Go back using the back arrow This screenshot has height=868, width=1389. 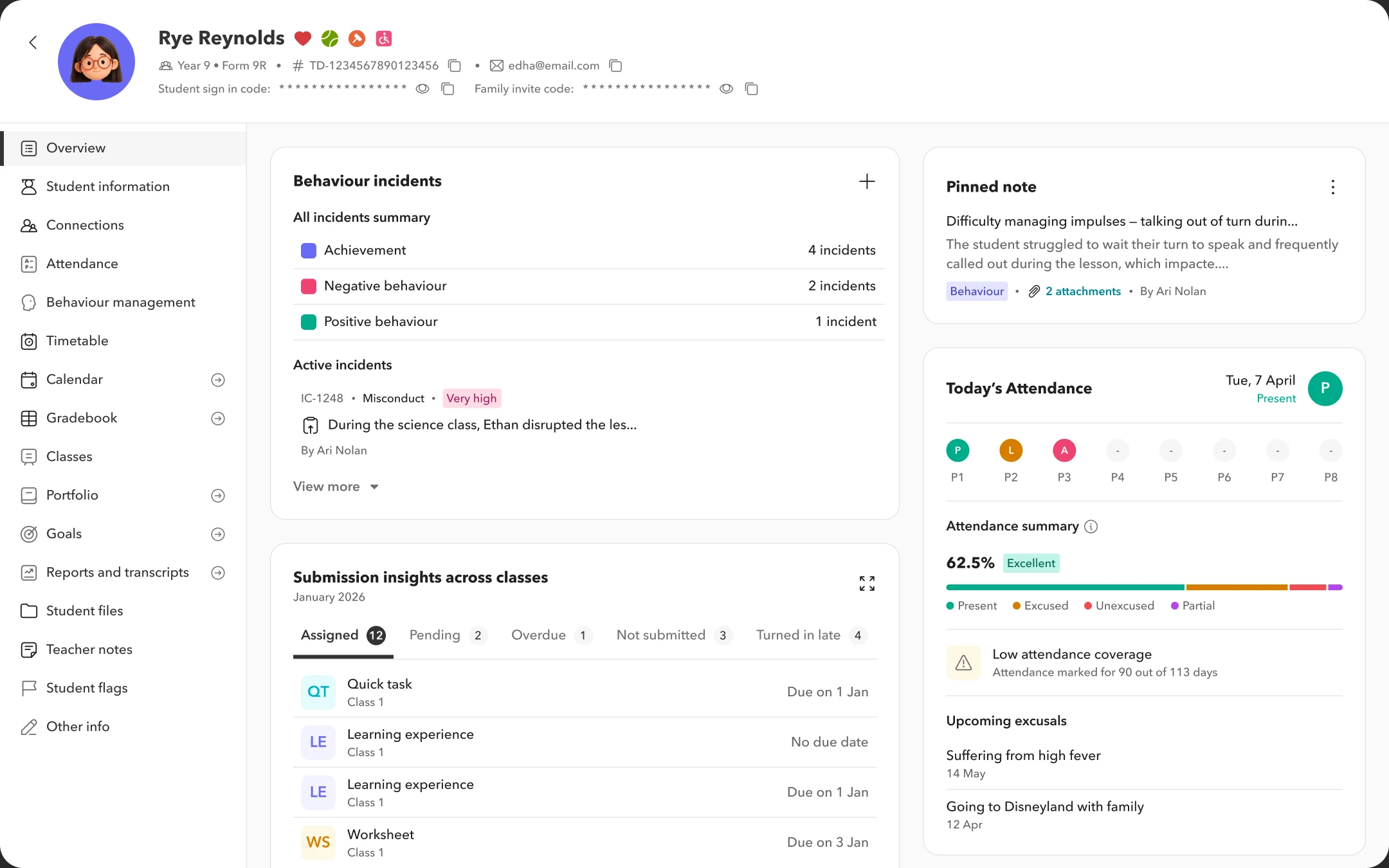(33, 42)
